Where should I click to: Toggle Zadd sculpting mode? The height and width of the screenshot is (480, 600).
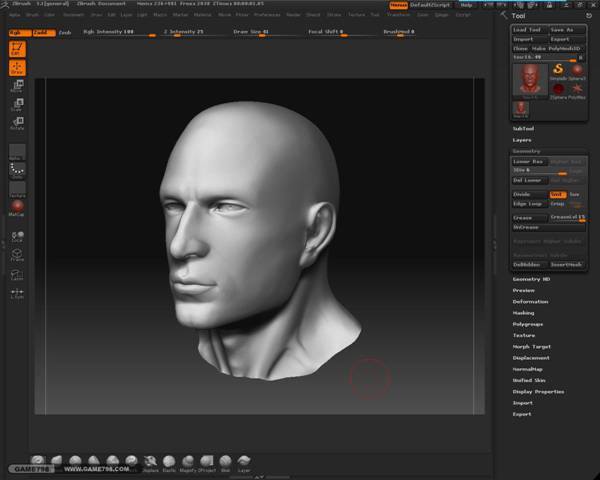coord(42,32)
